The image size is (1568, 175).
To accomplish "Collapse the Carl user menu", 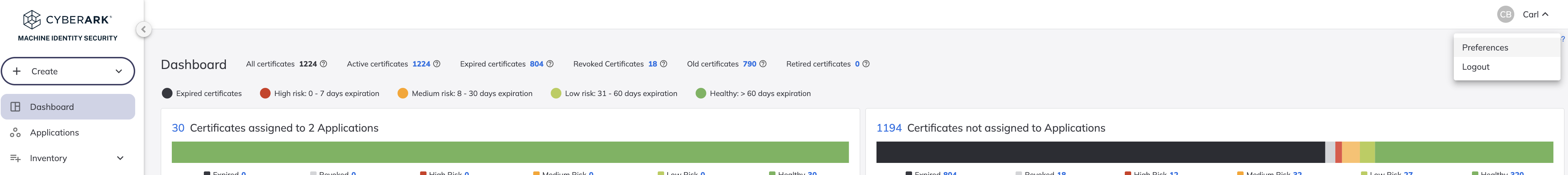I will (1535, 15).
